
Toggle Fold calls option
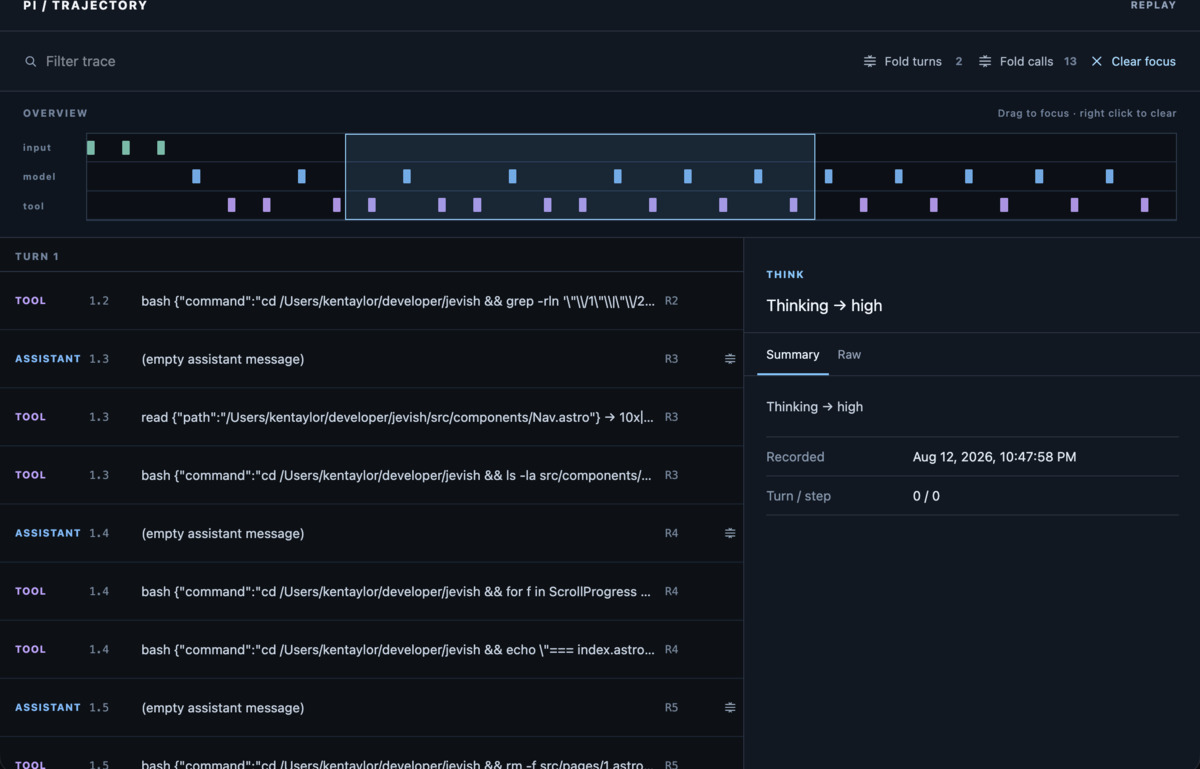1028,62
